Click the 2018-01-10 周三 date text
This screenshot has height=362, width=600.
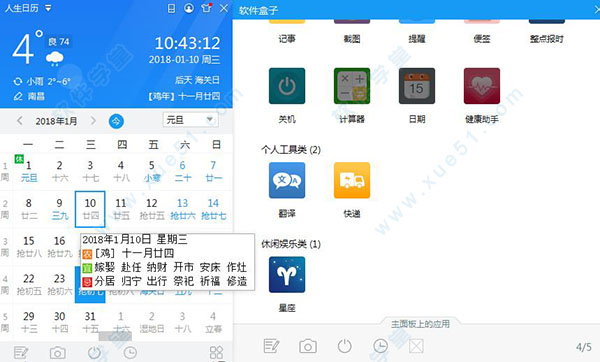(x=184, y=60)
